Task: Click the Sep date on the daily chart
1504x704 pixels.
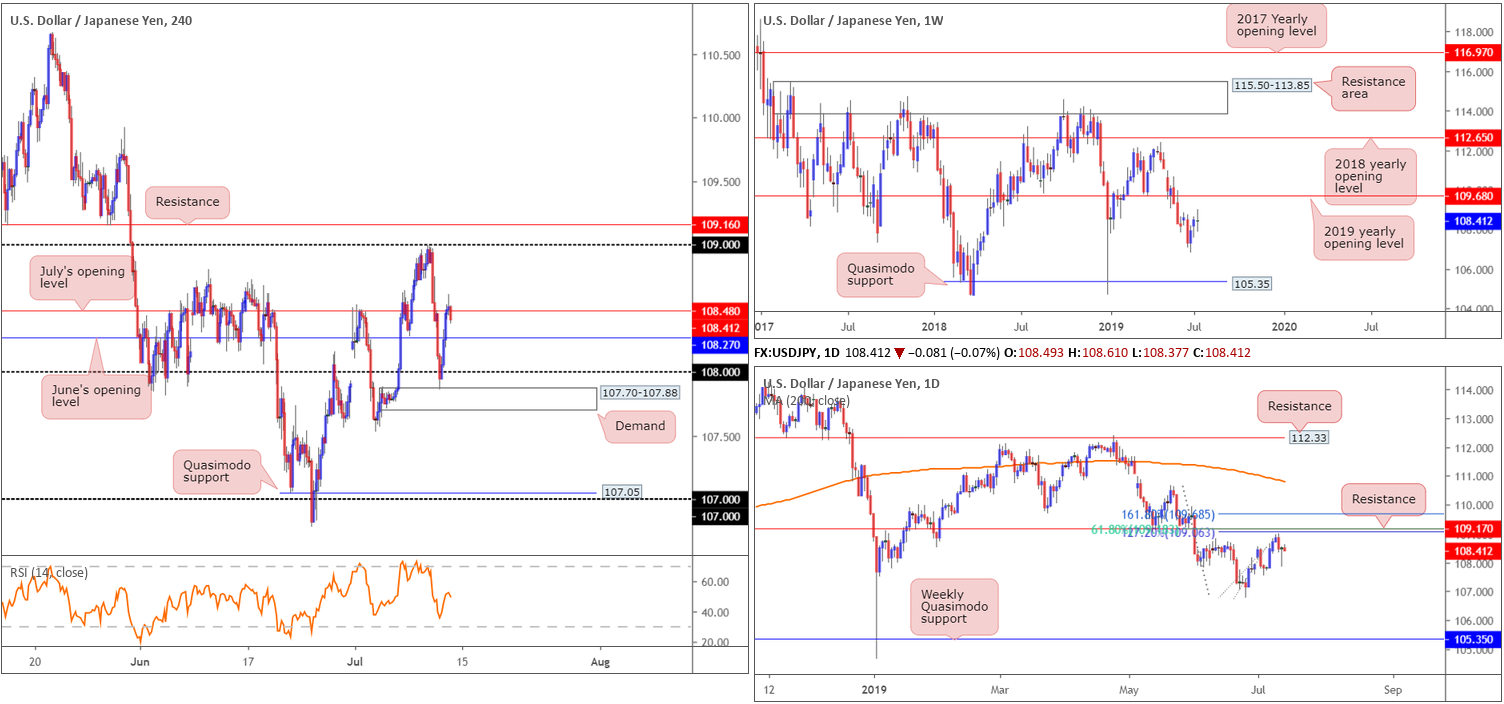Action: [x=1391, y=690]
